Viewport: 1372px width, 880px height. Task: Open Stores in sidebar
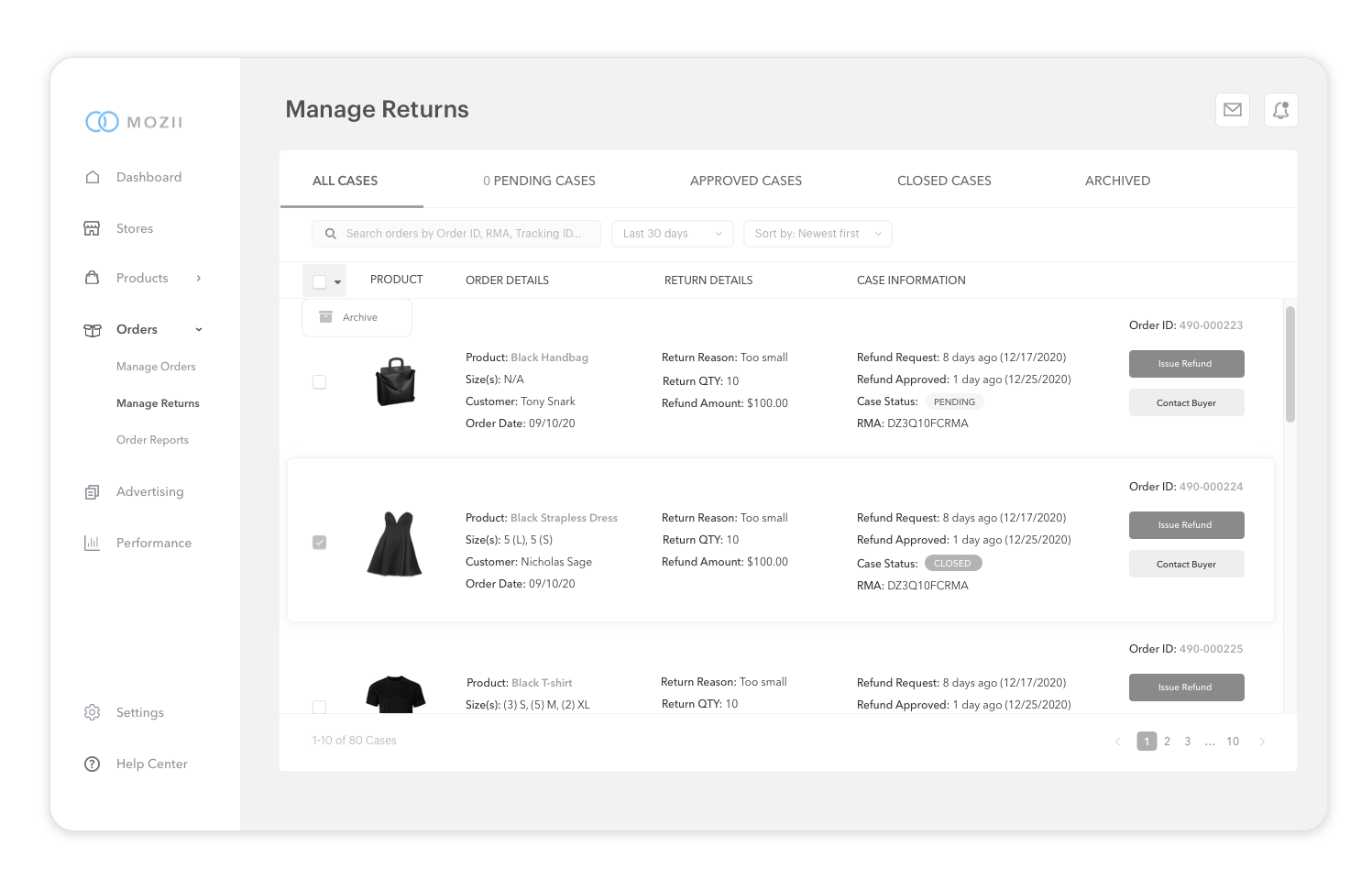tap(135, 228)
